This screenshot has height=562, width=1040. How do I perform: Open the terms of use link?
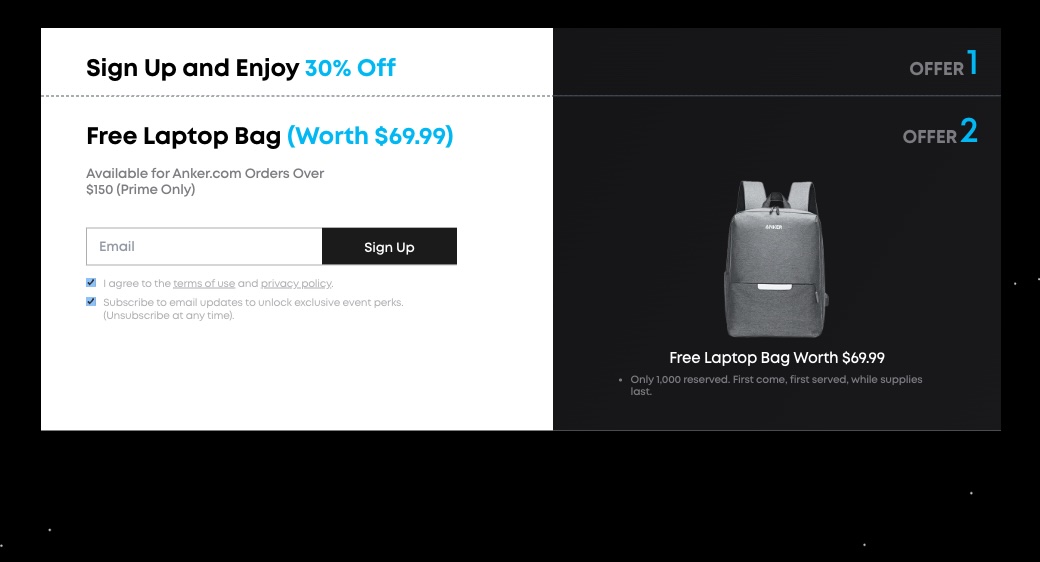(x=204, y=283)
